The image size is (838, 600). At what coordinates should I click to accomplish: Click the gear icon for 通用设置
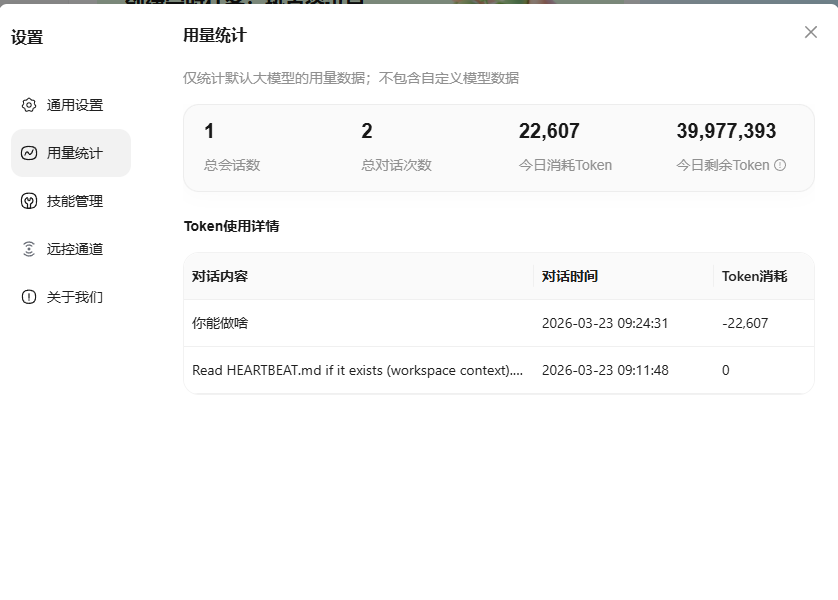point(29,105)
